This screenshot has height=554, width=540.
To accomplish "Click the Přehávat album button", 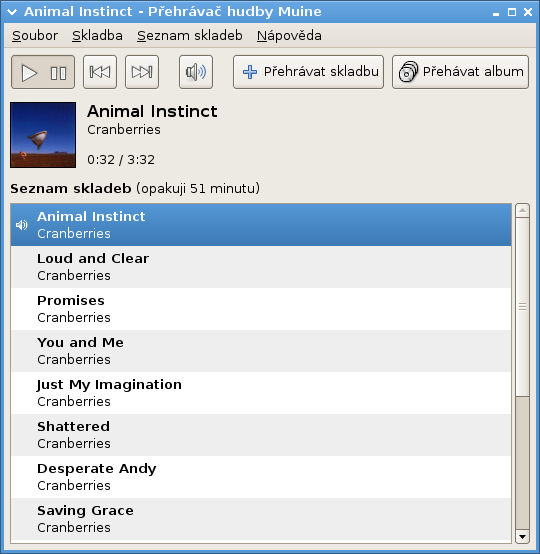I will (x=460, y=72).
